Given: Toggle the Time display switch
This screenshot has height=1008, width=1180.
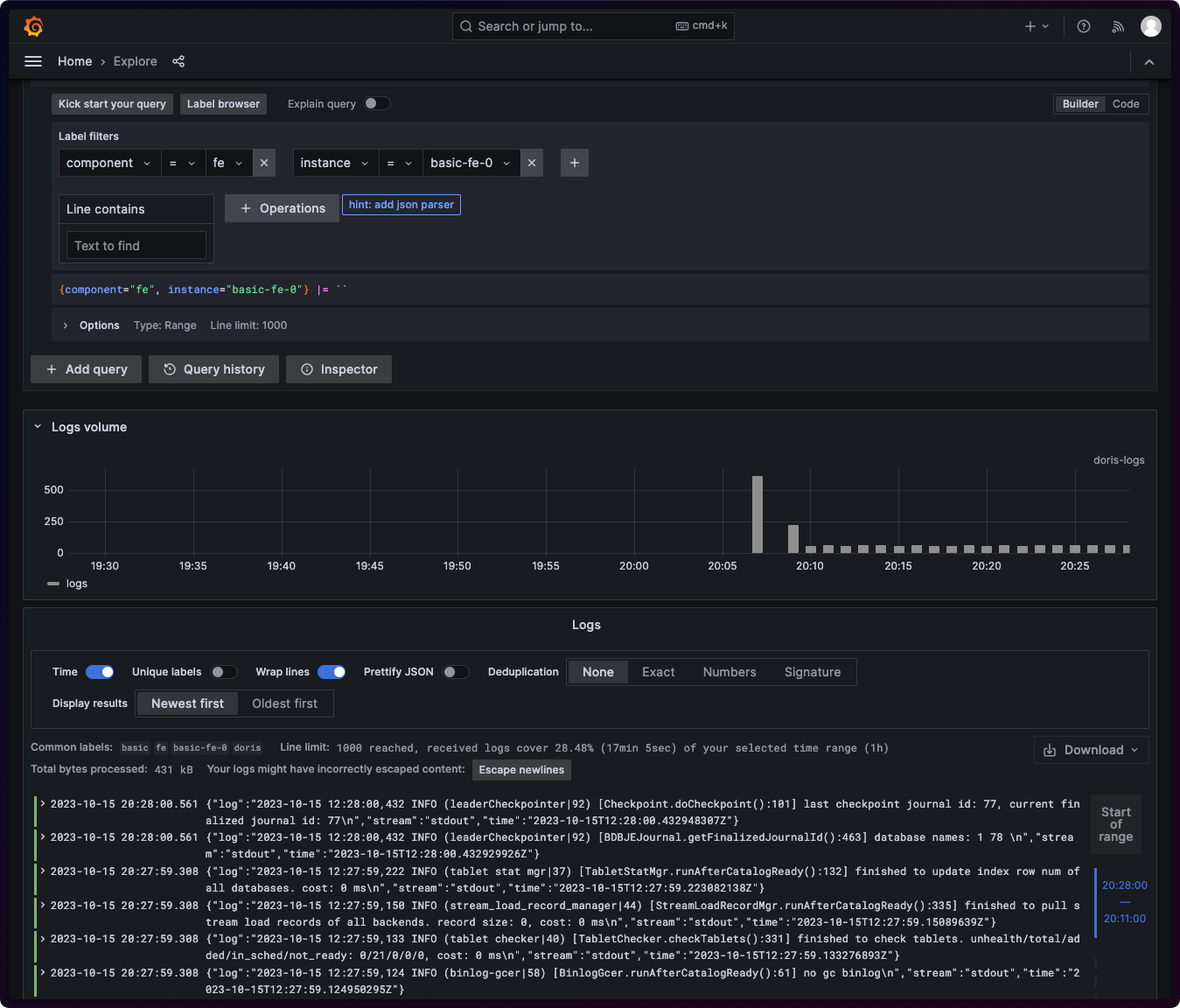Looking at the screenshot, I should pyautogui.click(x=100, y=672).
